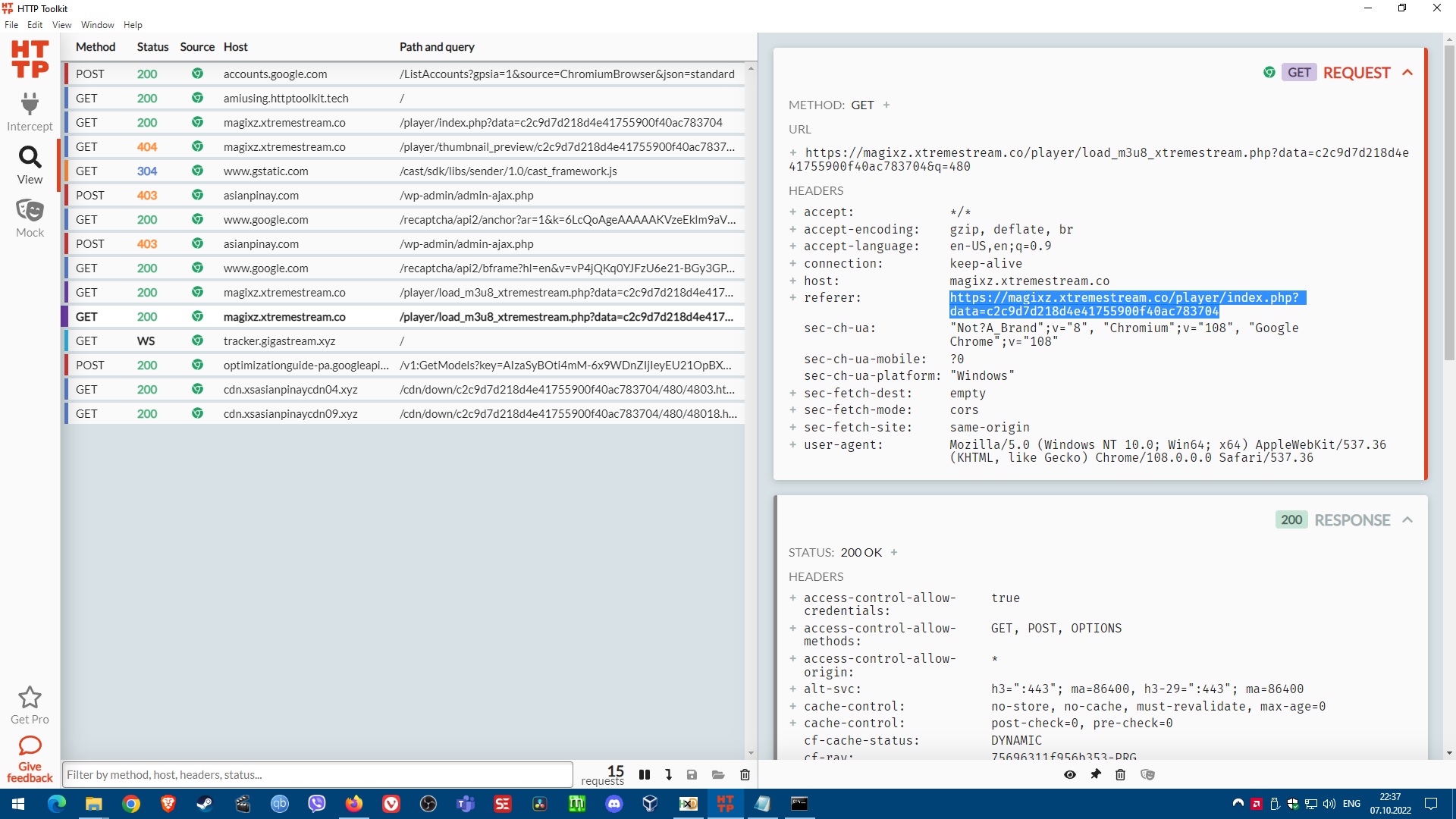
Task: Click the Filter by method input field
Action: click(x=317, y=774)
